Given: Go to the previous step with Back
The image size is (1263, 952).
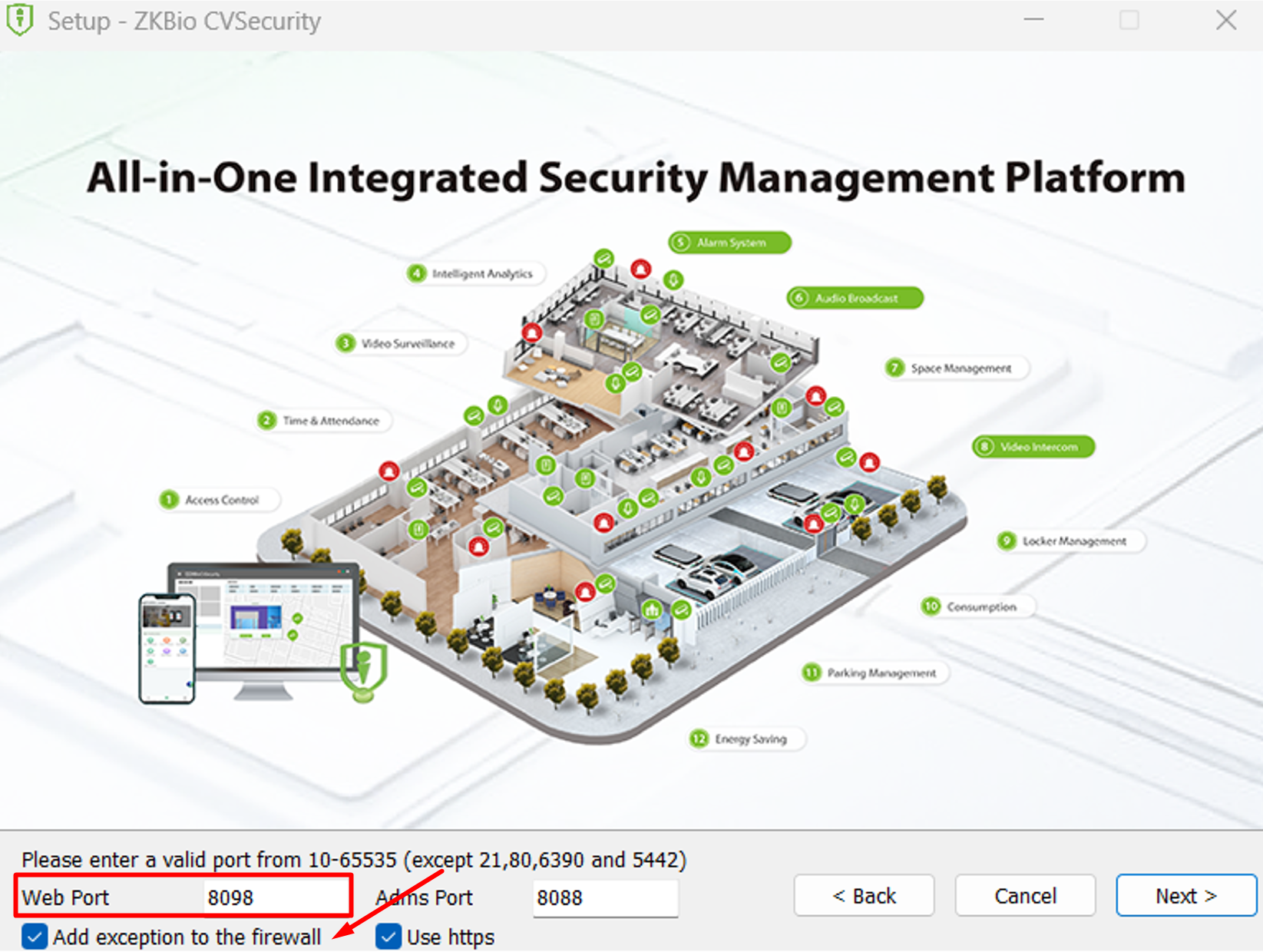Looking at the screenshot, I should click(864, 895).
